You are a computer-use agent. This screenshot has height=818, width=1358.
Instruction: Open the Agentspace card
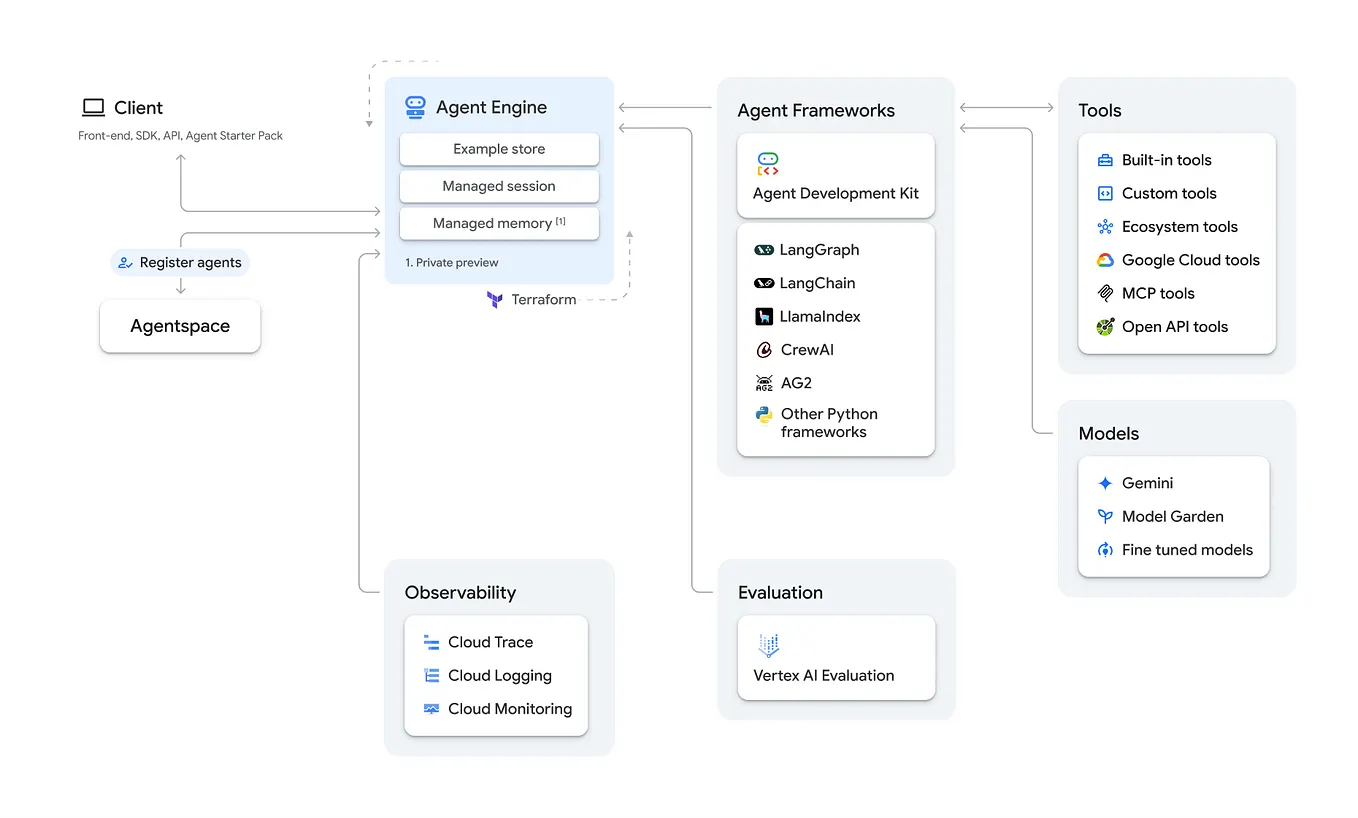[179, 326]
